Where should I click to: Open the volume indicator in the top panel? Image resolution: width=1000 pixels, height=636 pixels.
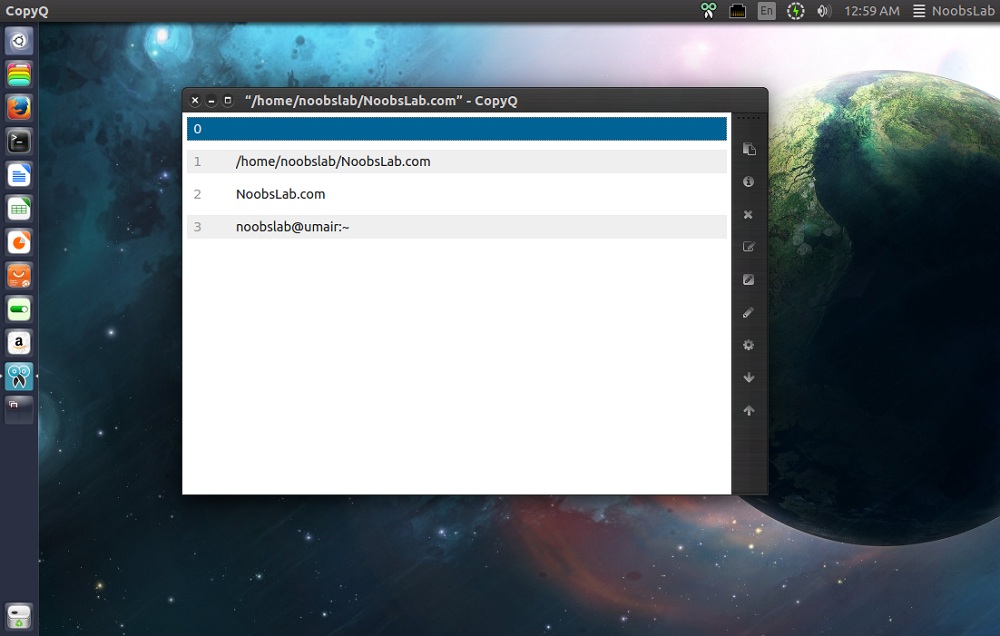tap(823, 11)
